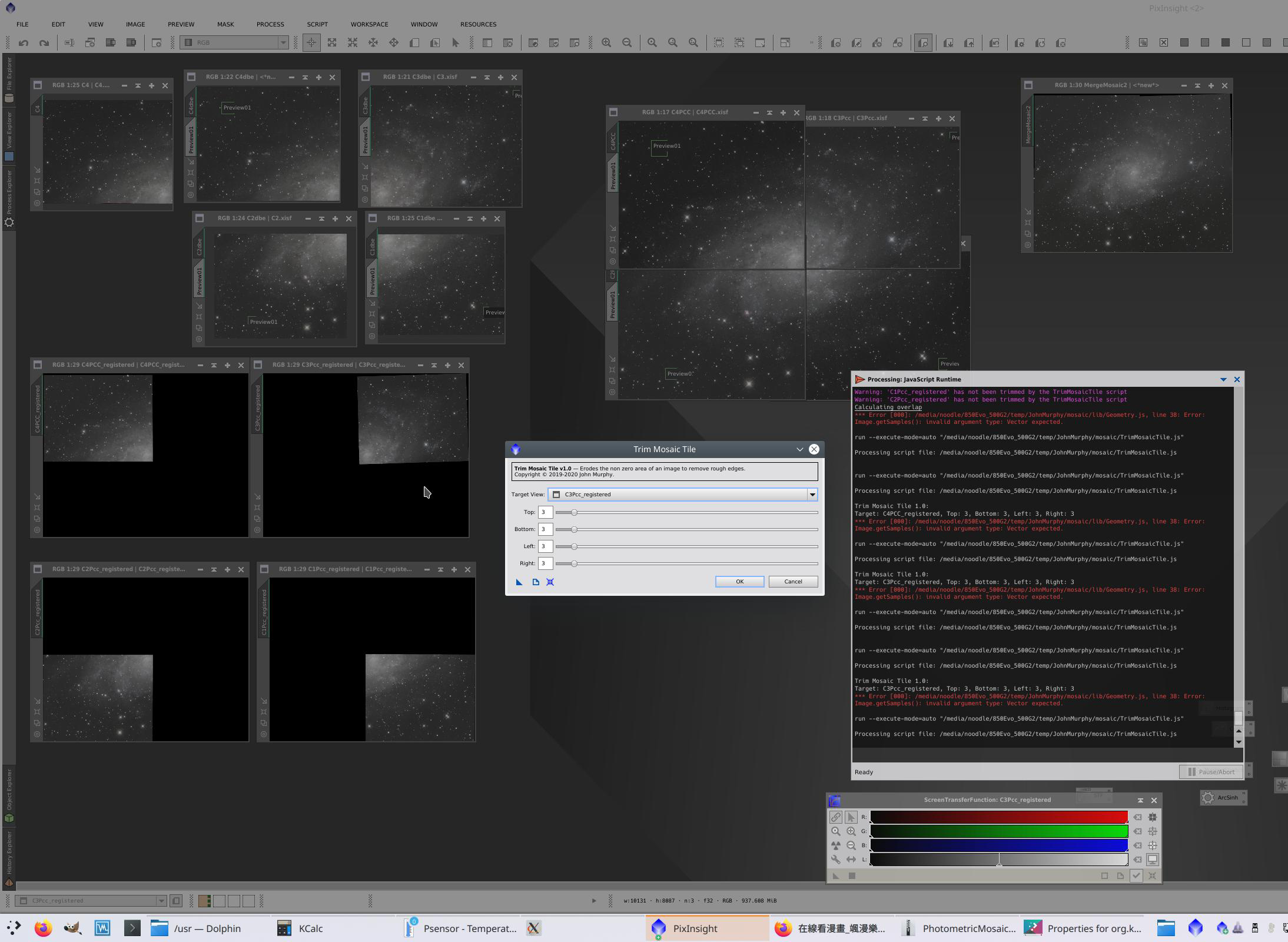Open the C3Pcc_registered view selector at bottom
This screenshot has width=1288, height=942.
tap(91, 901)
